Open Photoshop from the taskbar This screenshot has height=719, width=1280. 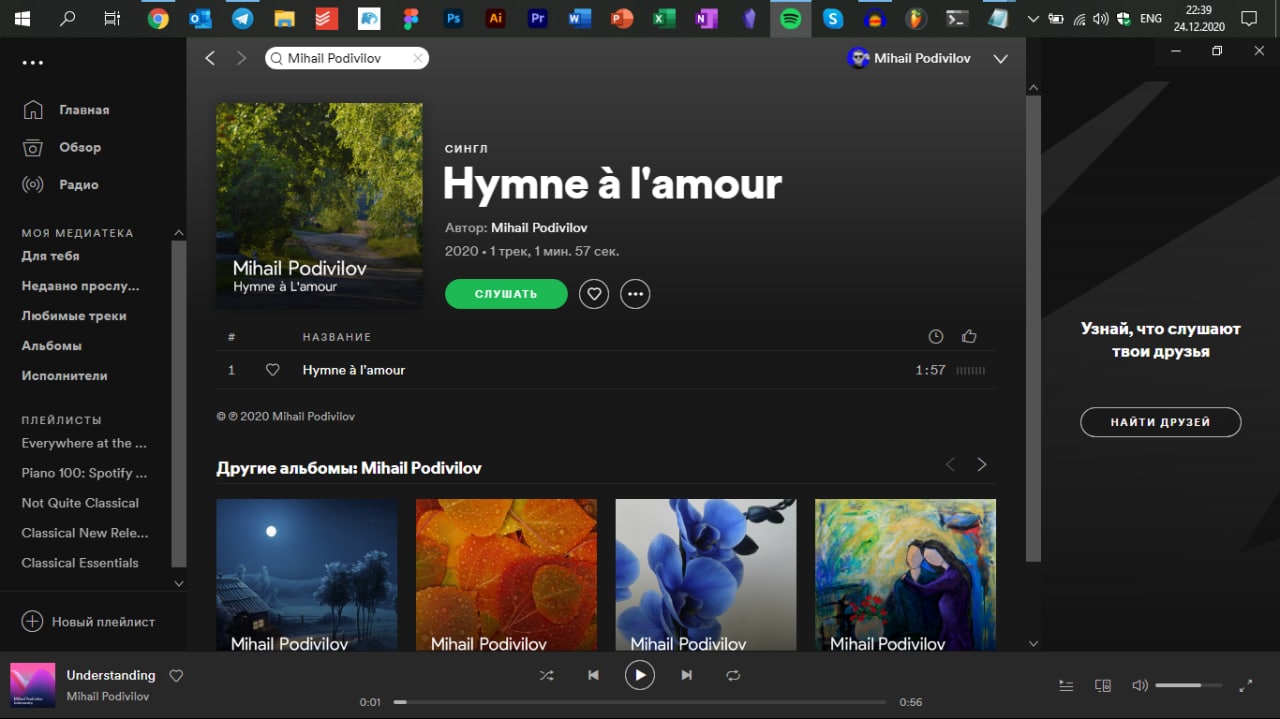click(454, 18)
